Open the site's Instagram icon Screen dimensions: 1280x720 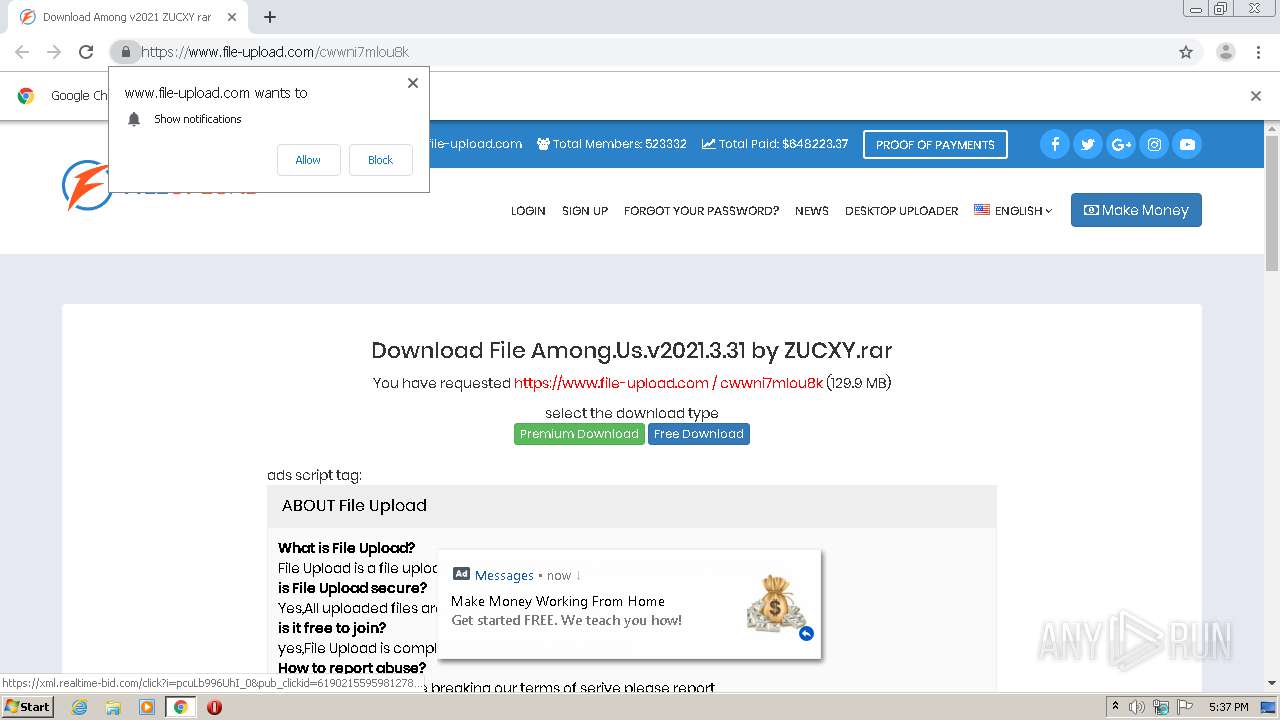click(1154, 144)
